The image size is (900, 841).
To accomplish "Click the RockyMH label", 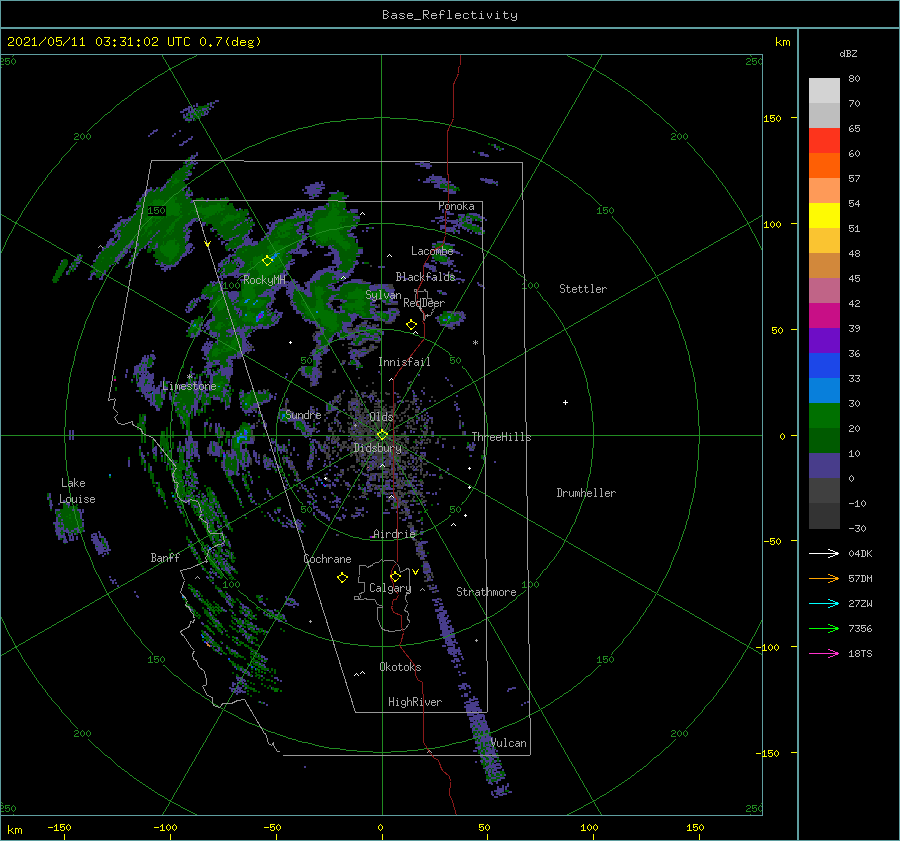I will pyautogui.click(x=264, y=280).
